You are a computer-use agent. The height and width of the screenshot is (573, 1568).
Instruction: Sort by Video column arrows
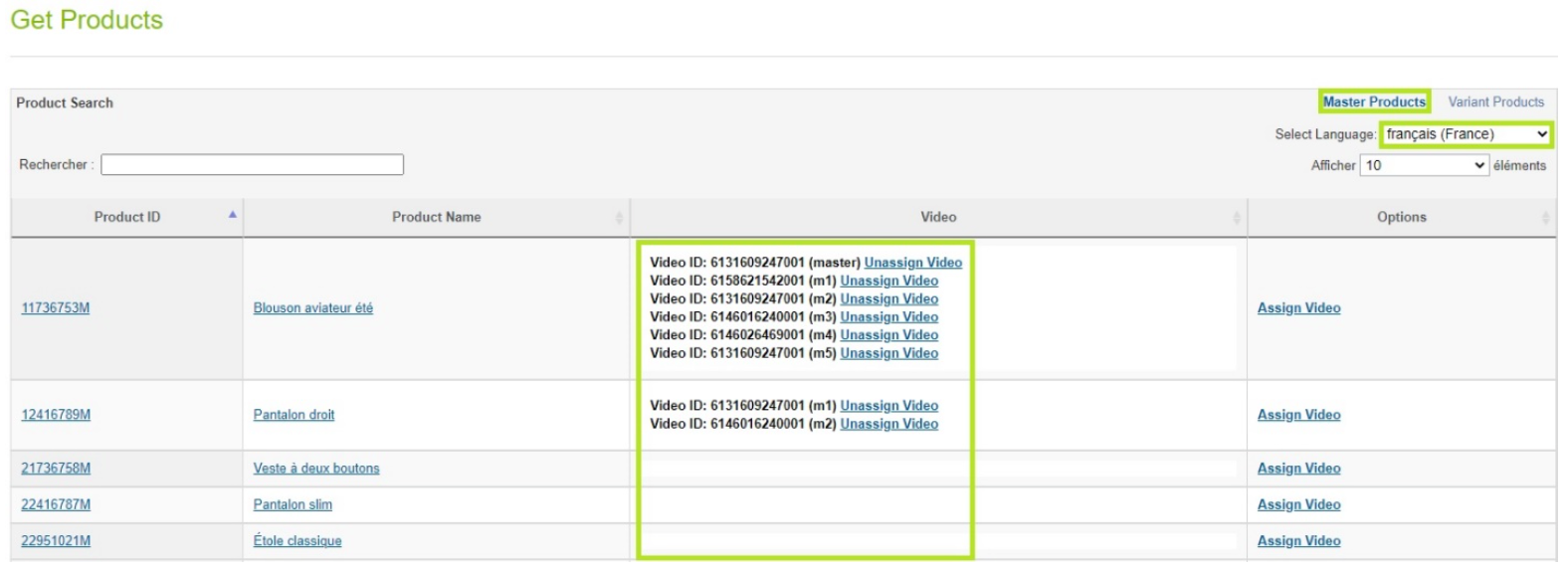[x=1236, y=217]
